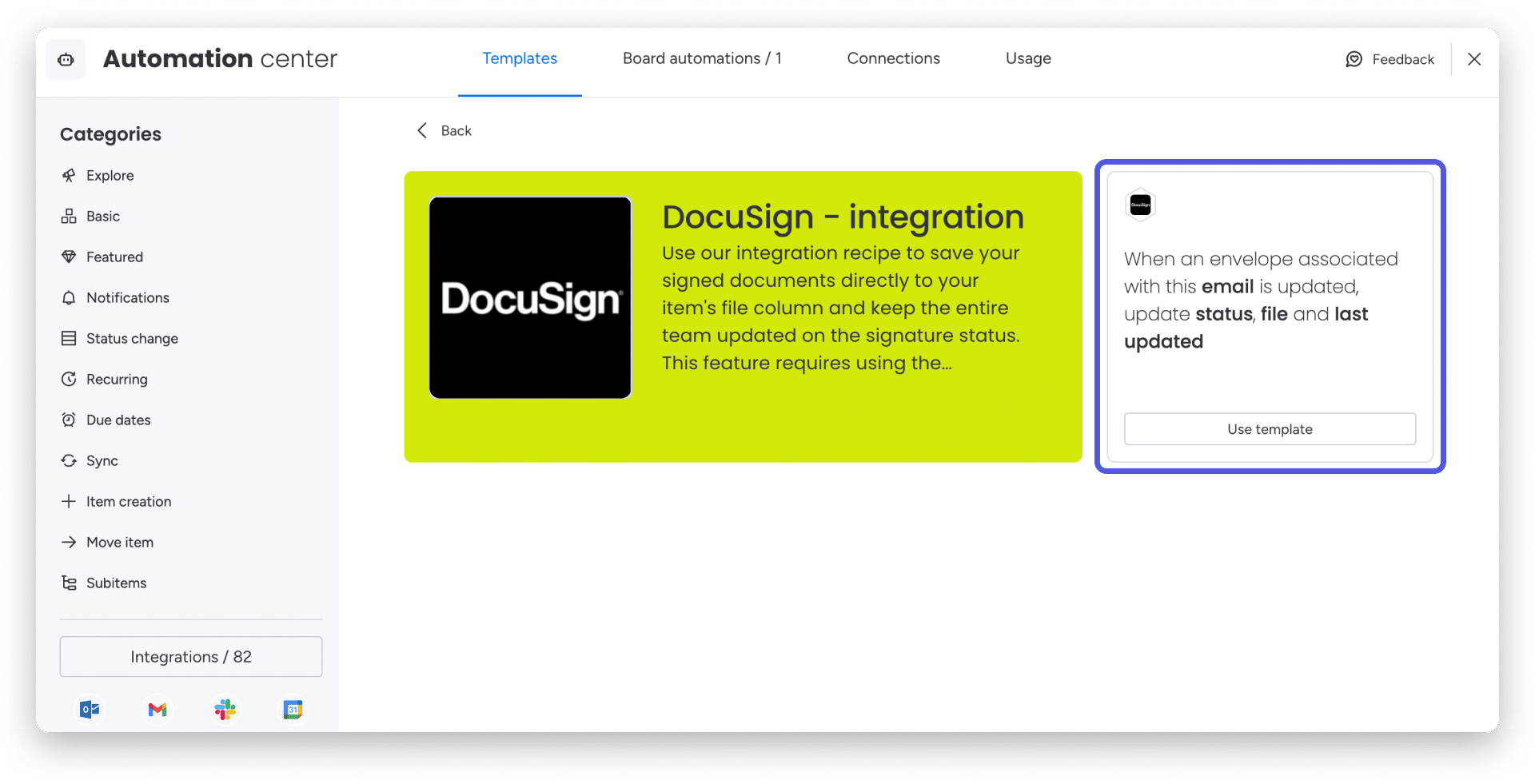1535x784 pixels.
Task: Go to the Connections tab
Action: 893,58
